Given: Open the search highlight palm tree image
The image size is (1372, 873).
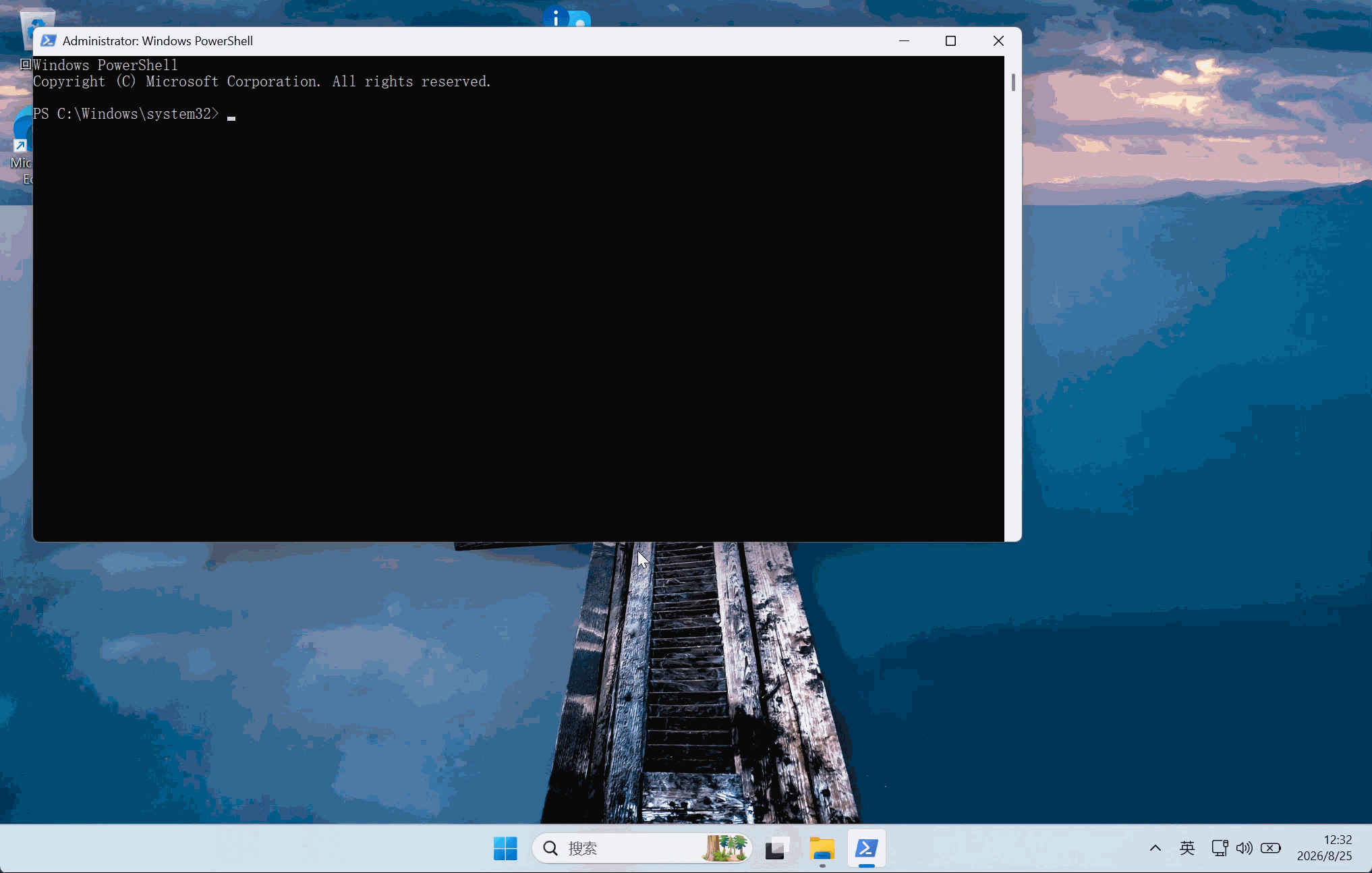Looking at the screenshot, I should 725,848.
